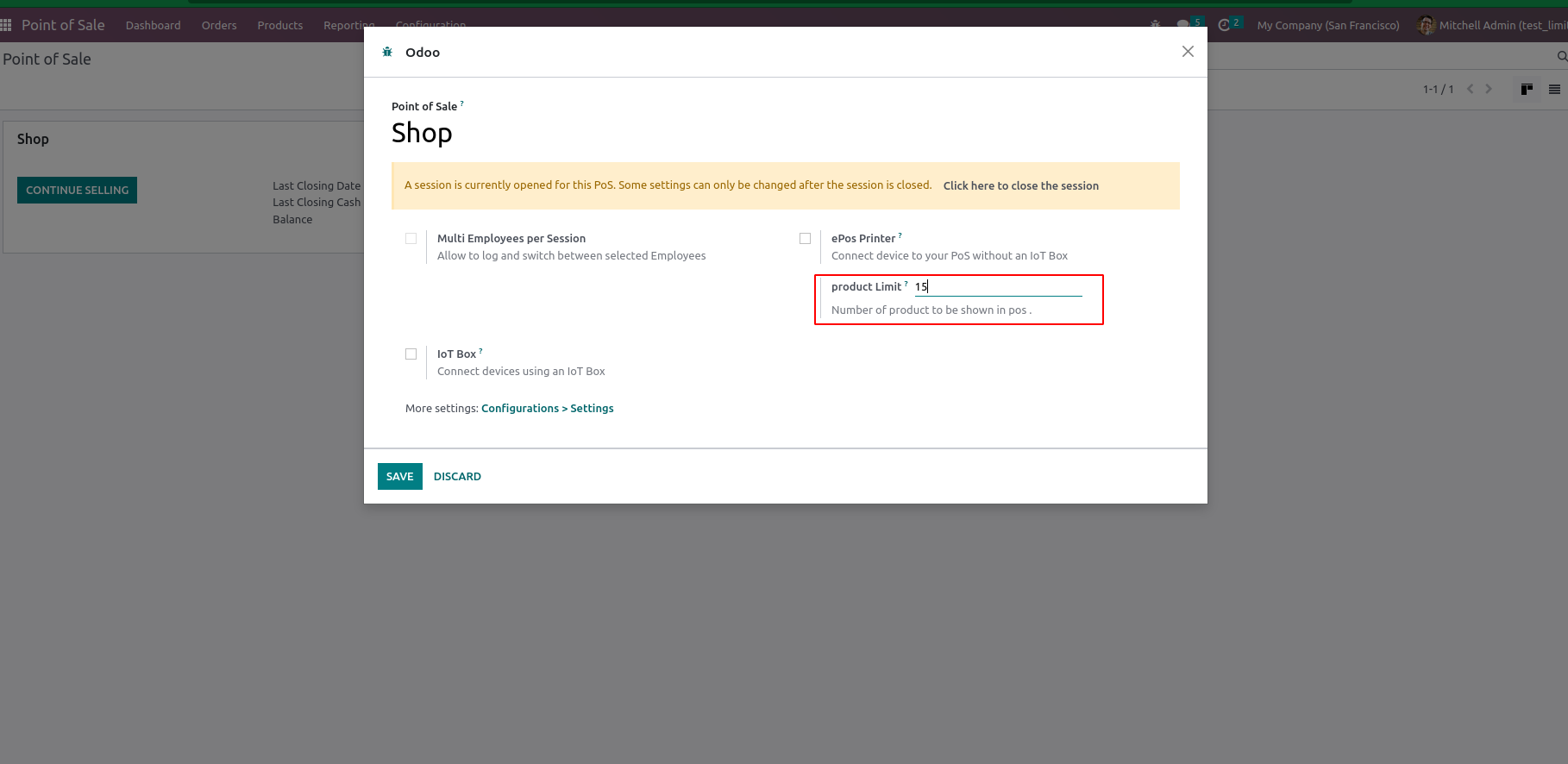Screen dimensions: 1568x764
Task: Enable the ePos Printer checkbox
Action: [806, 239]
